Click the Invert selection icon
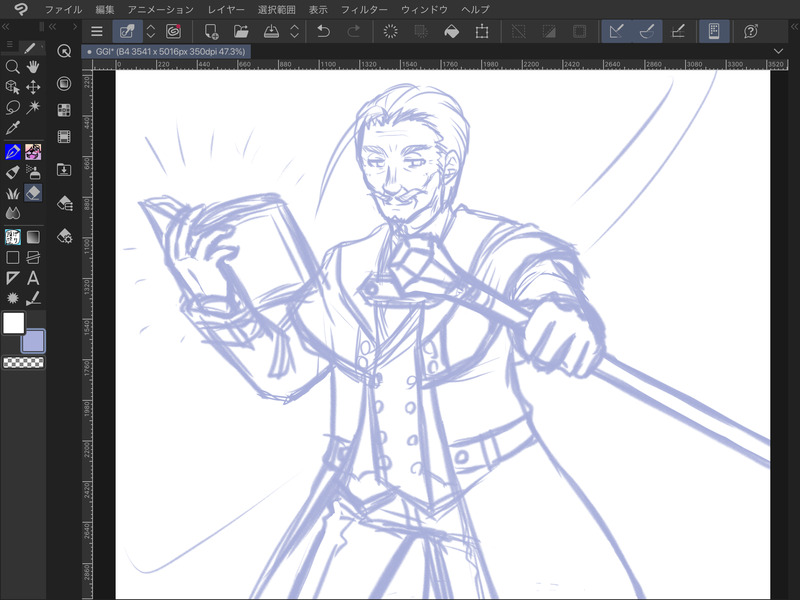800x600 pixels. pyautogui.click(x=549, y=32)
